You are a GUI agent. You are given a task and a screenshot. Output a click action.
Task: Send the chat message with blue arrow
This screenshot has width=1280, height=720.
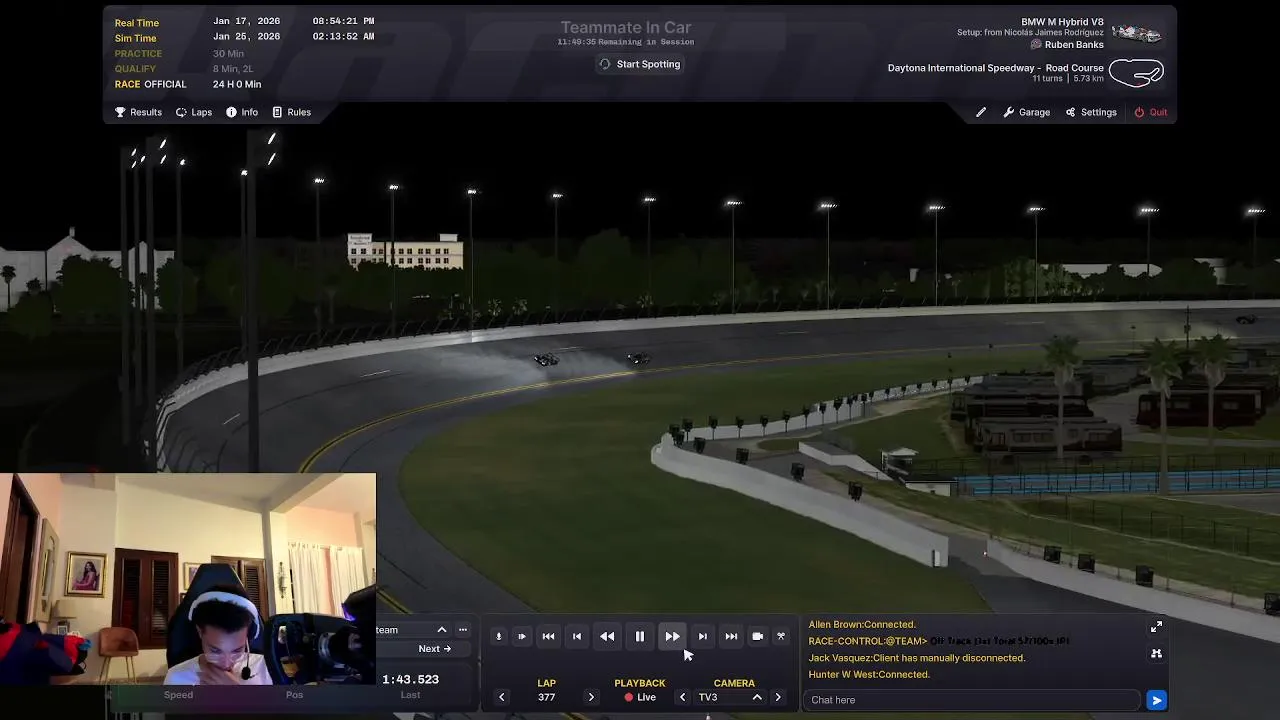tap(1156, 700)
